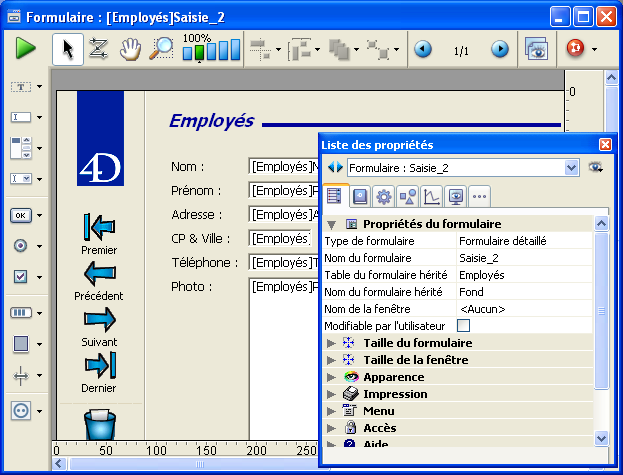Select the checkbox object tool in palette
The width and height of the screenshot is (623, 475).
tap(20, 277)
